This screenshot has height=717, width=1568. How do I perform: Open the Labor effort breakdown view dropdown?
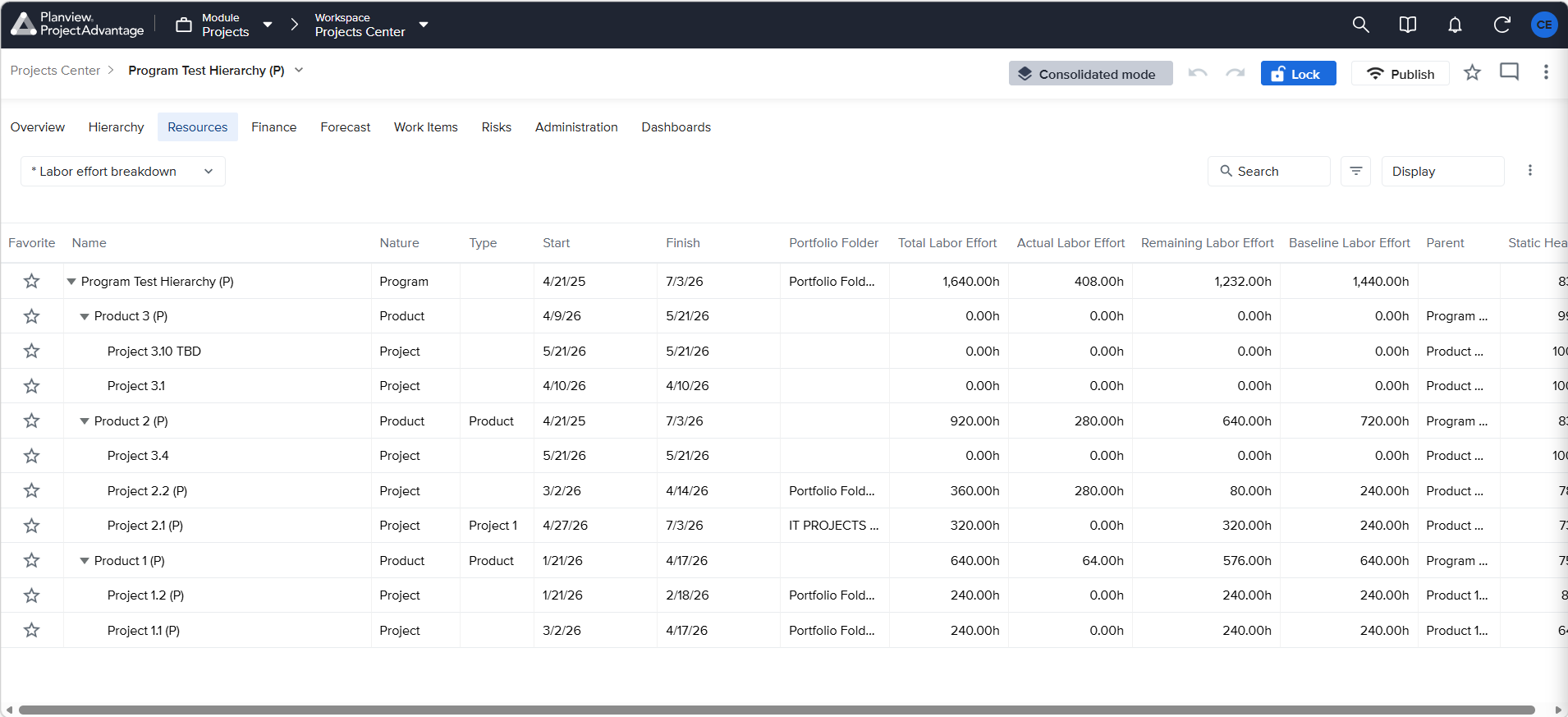[x=123, y=171]
